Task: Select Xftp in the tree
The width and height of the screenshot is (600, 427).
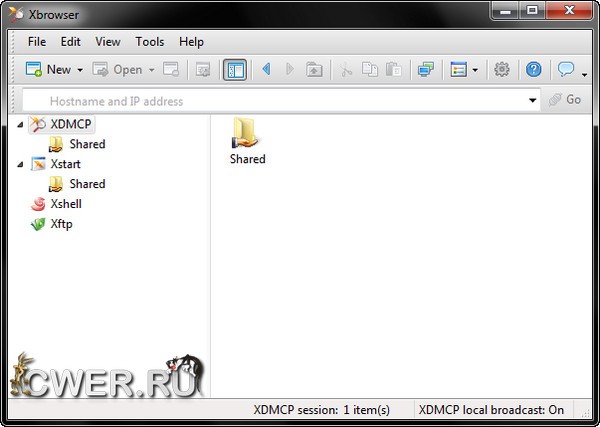Action: pos(60,224)
